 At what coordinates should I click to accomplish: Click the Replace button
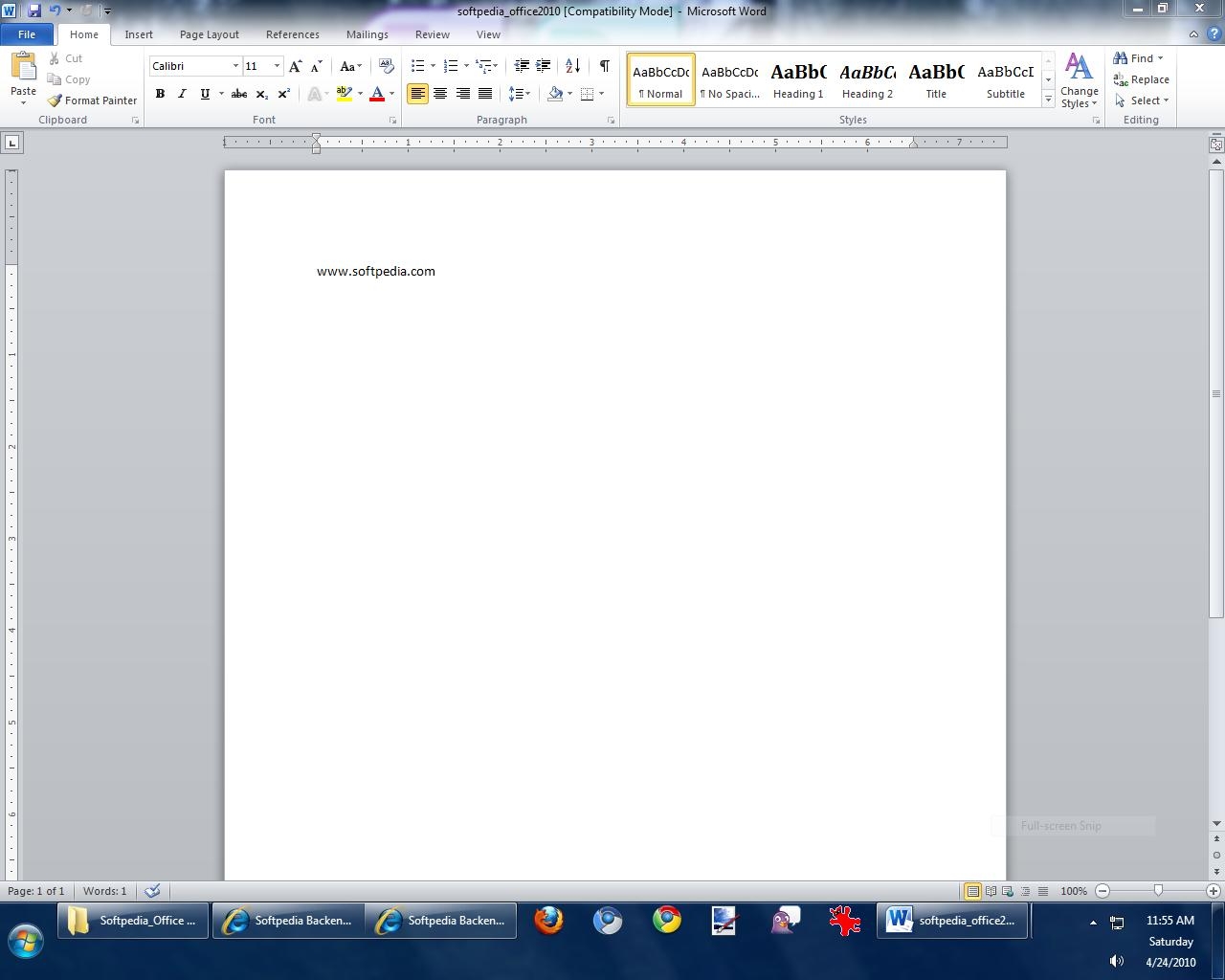click(1142, 79)
